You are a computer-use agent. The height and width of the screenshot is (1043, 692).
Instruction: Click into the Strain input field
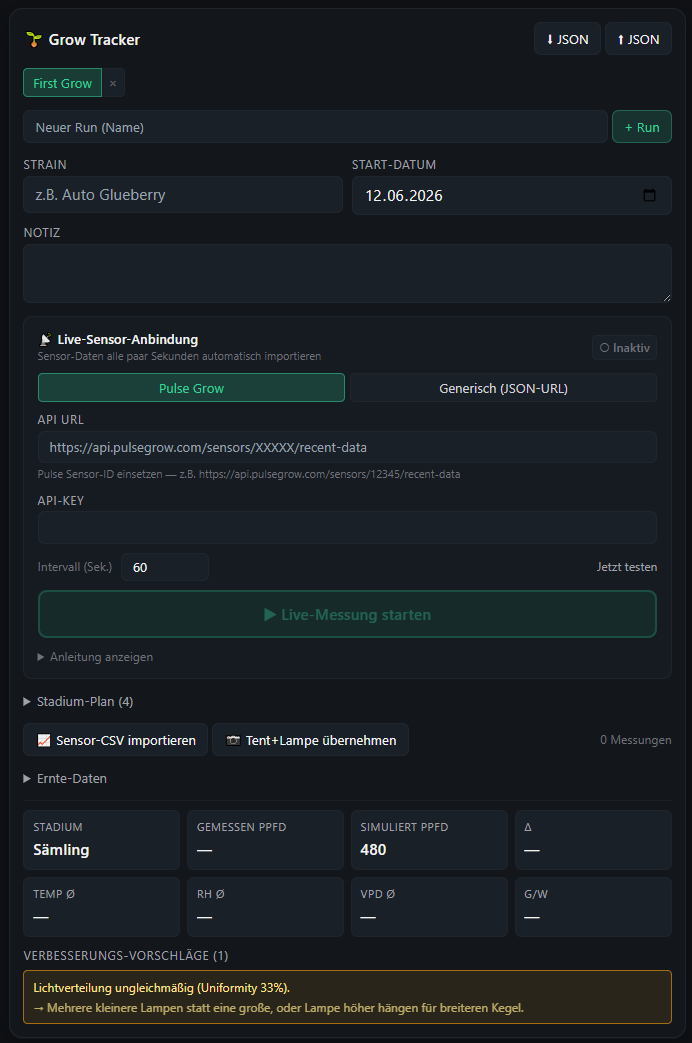pos(183,195)
